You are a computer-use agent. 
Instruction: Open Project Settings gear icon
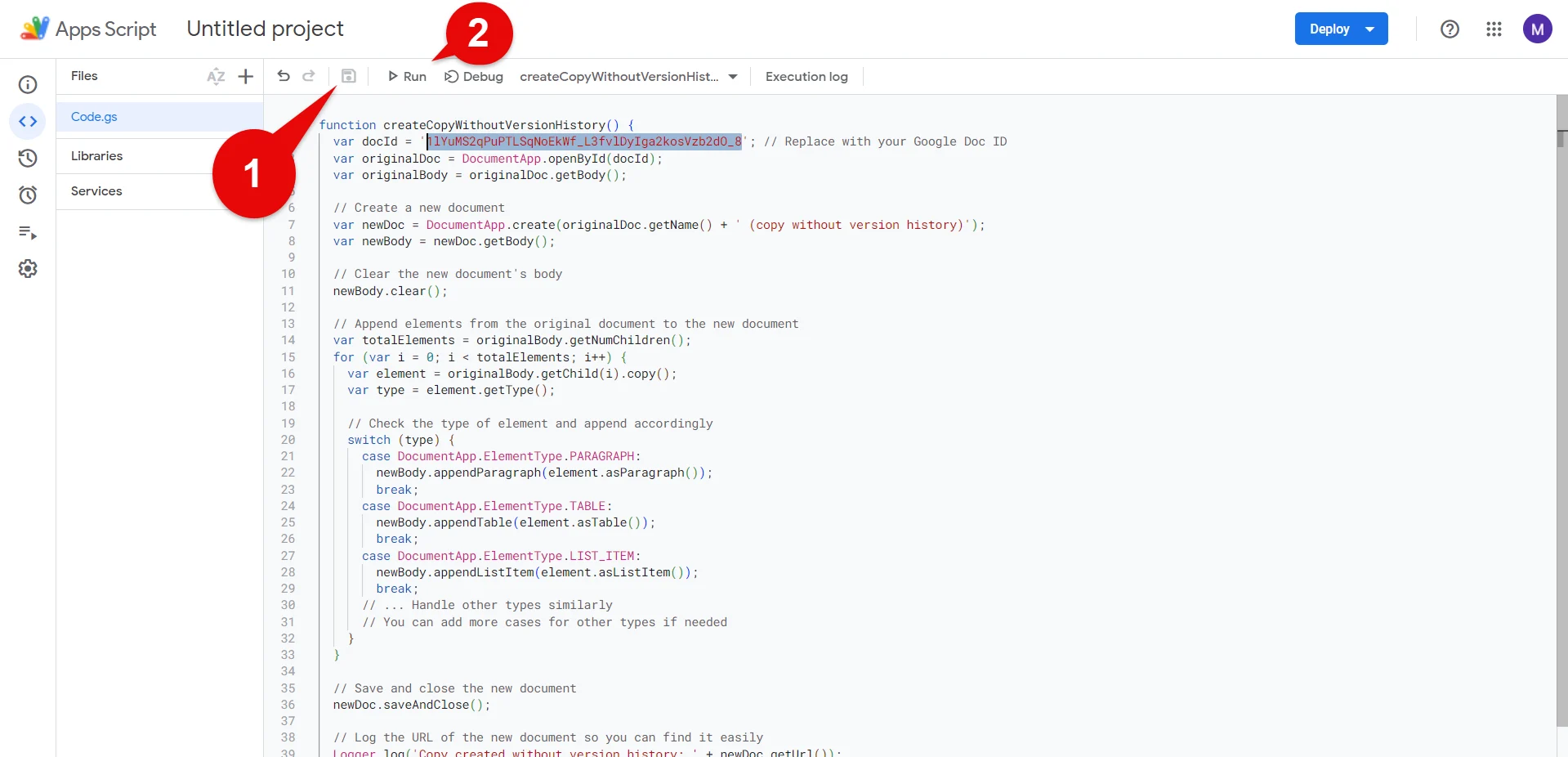click(x=28, y=269)
